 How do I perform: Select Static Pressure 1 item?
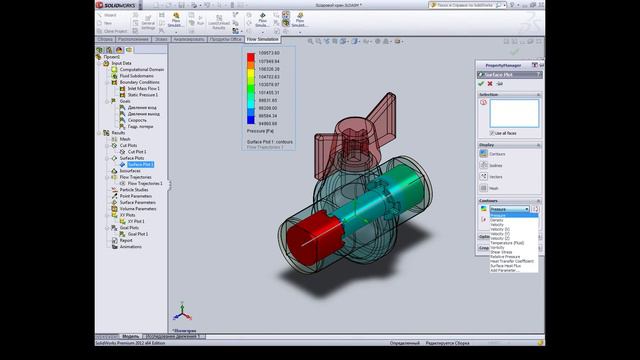point(142,95)
